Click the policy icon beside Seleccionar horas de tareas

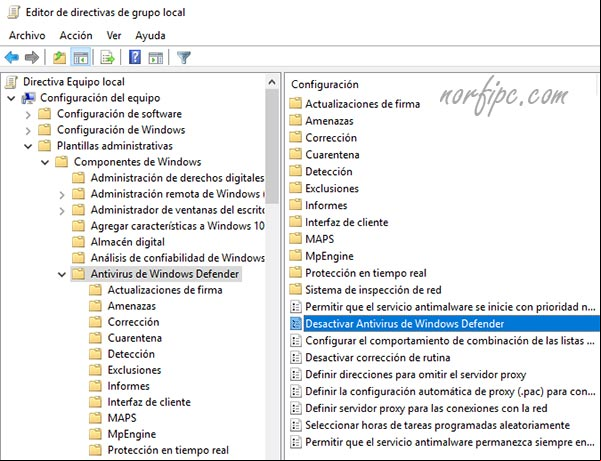pyautogui.click(x=296, y=425)
